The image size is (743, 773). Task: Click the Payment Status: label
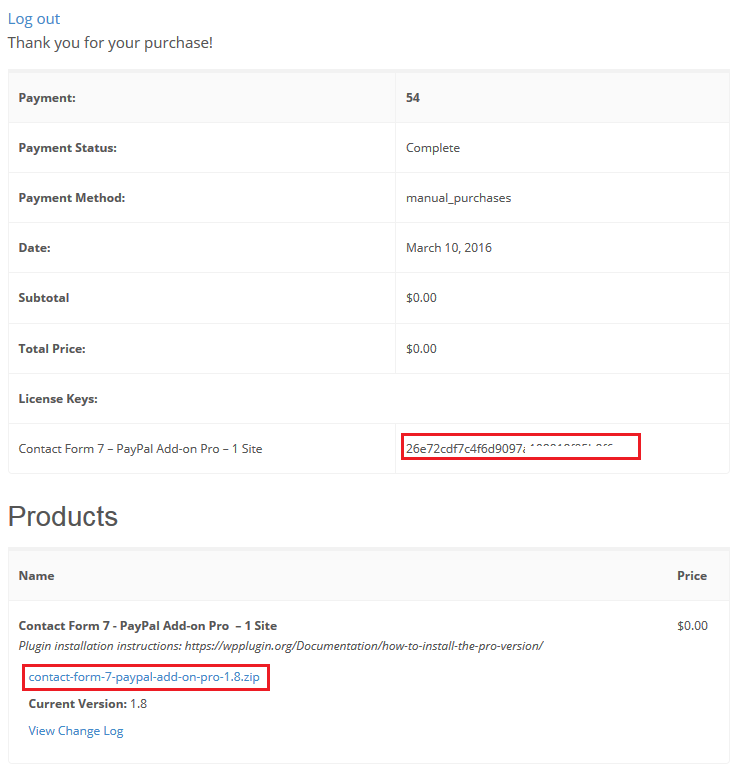click(68, 148)
